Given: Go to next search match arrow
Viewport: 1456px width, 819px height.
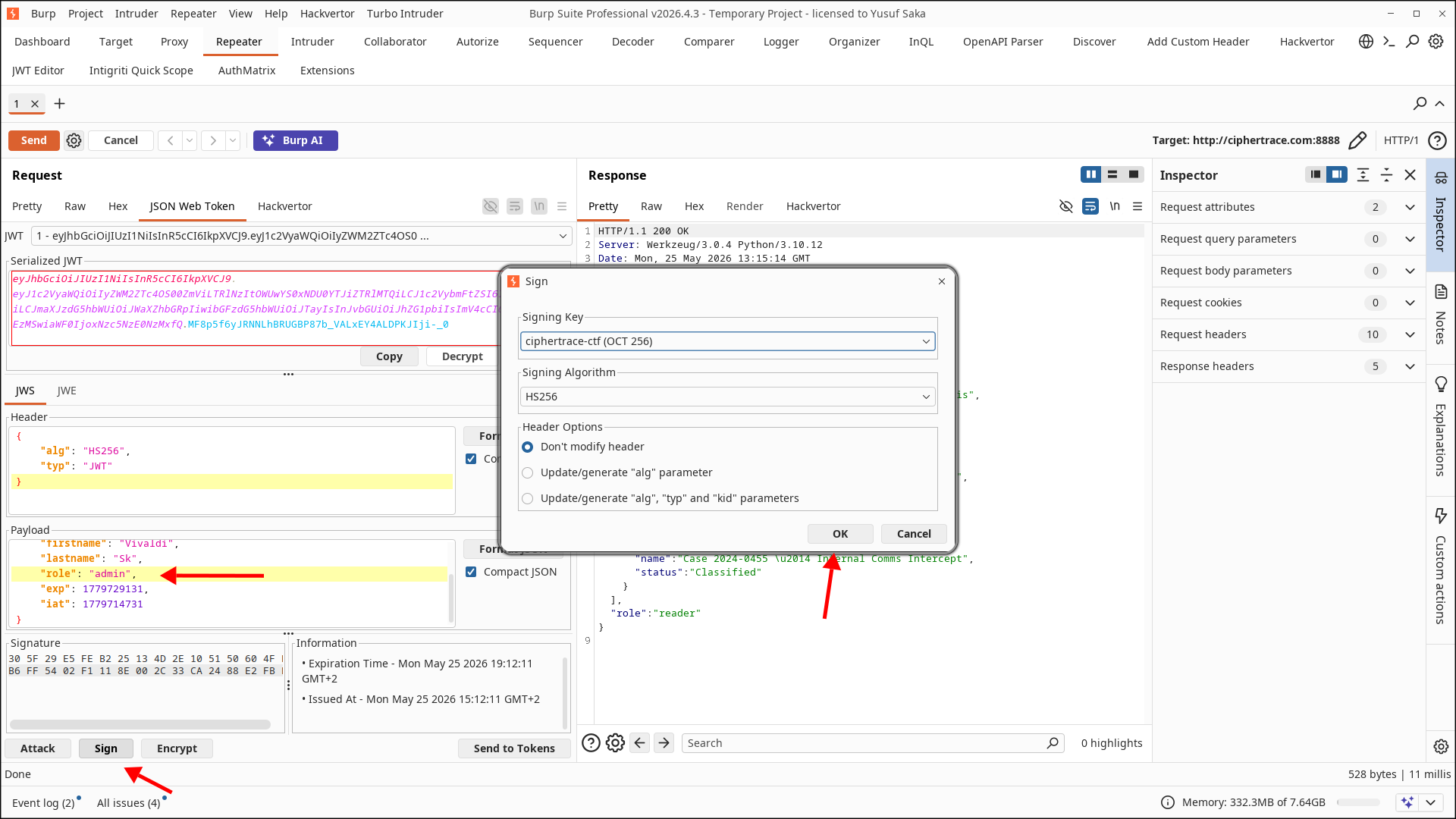Looking at the screenshot, I should point(664,743).
